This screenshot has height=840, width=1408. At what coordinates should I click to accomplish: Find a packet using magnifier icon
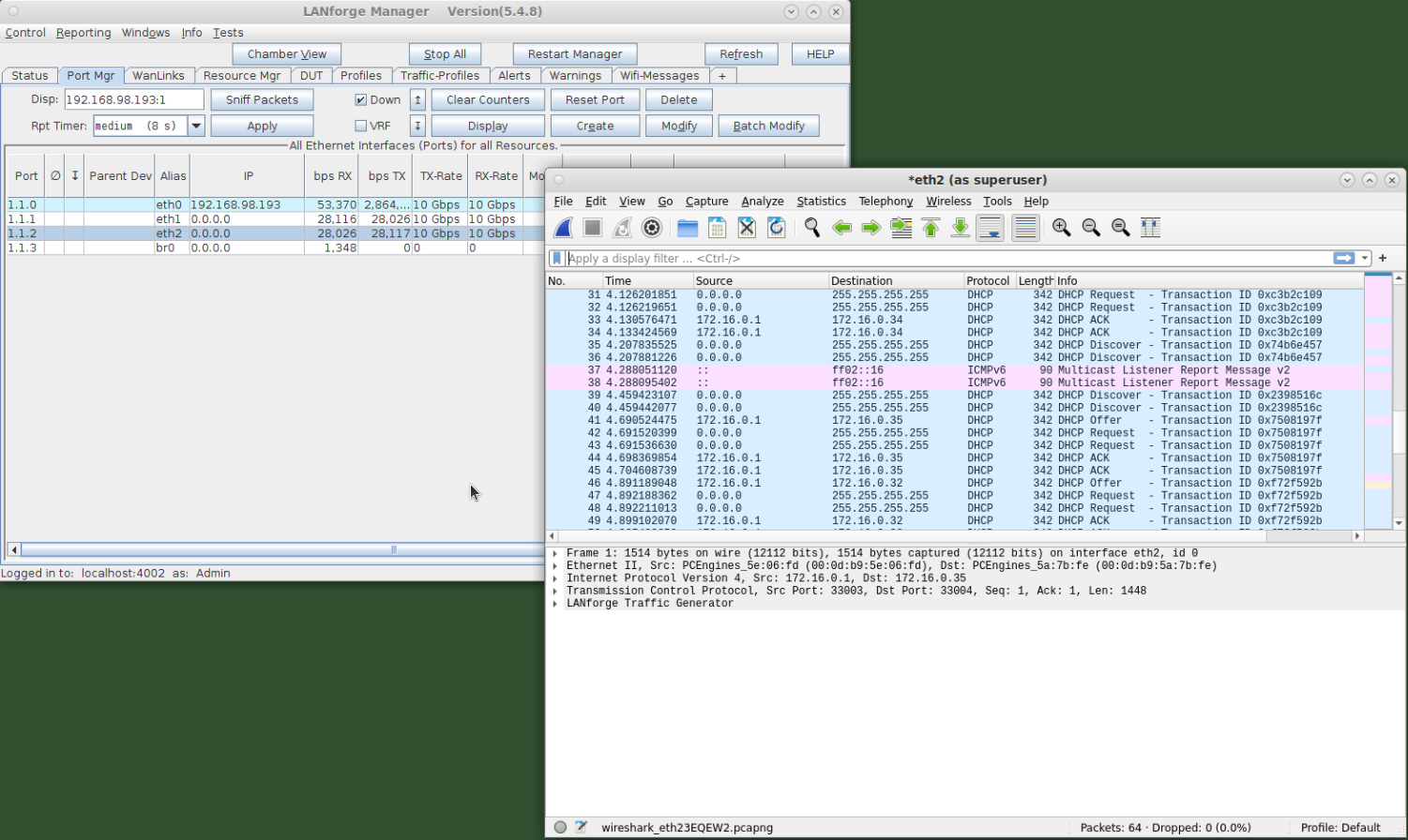[x=812, y=228]
